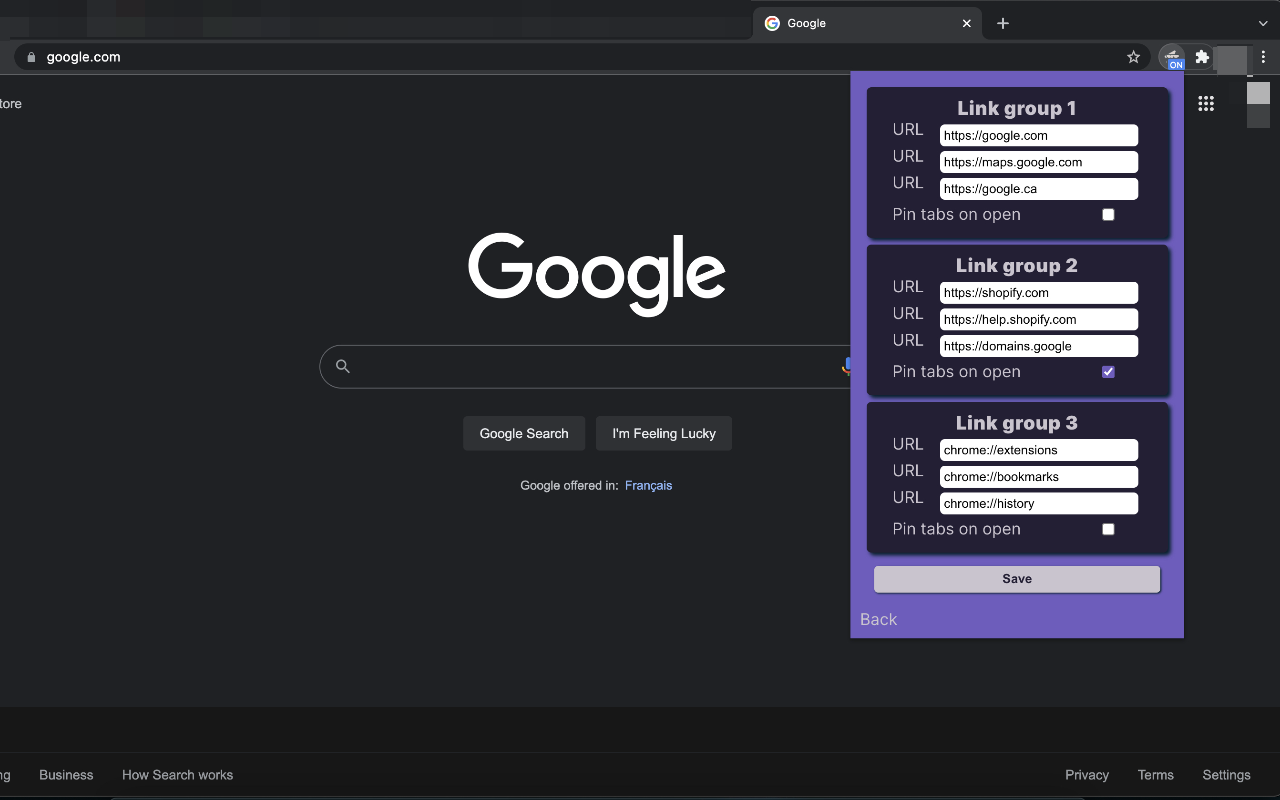Edit the https://maps.google.com URL field
Image resolution: width=1280 pixels, height=800 pixels.
(1039, 162)
